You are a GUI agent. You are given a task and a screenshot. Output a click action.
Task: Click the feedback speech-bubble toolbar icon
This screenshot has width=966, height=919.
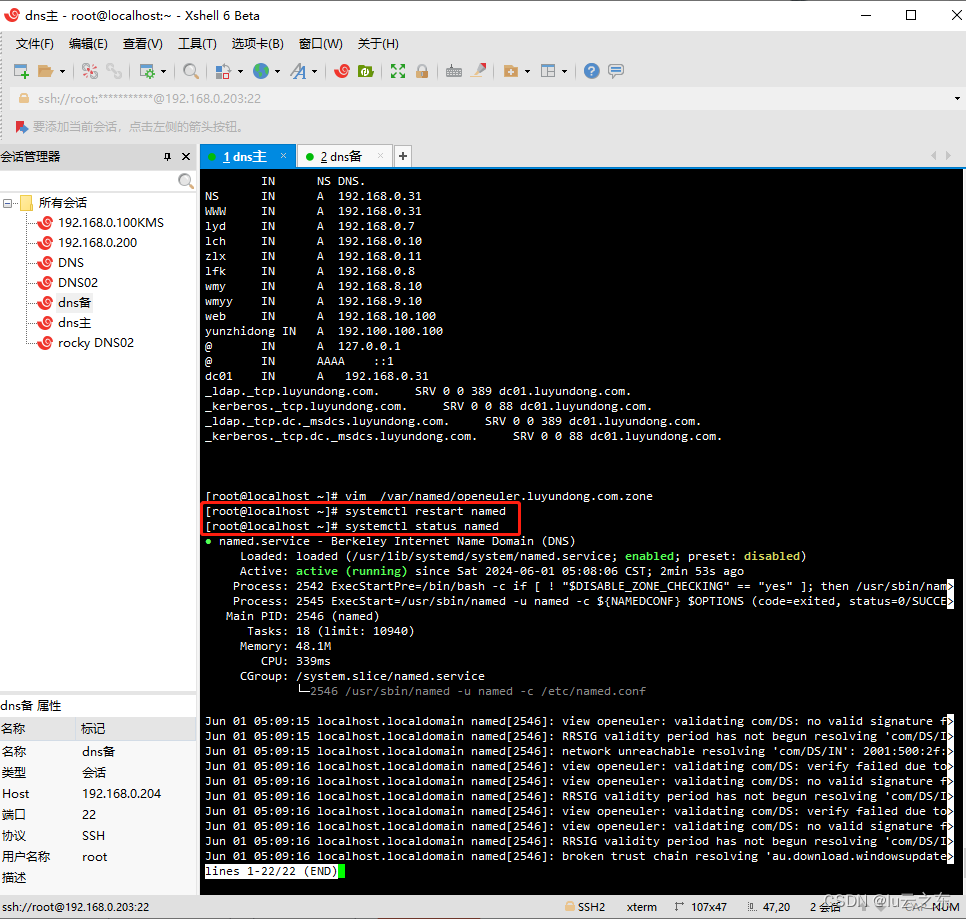(614, 70)
